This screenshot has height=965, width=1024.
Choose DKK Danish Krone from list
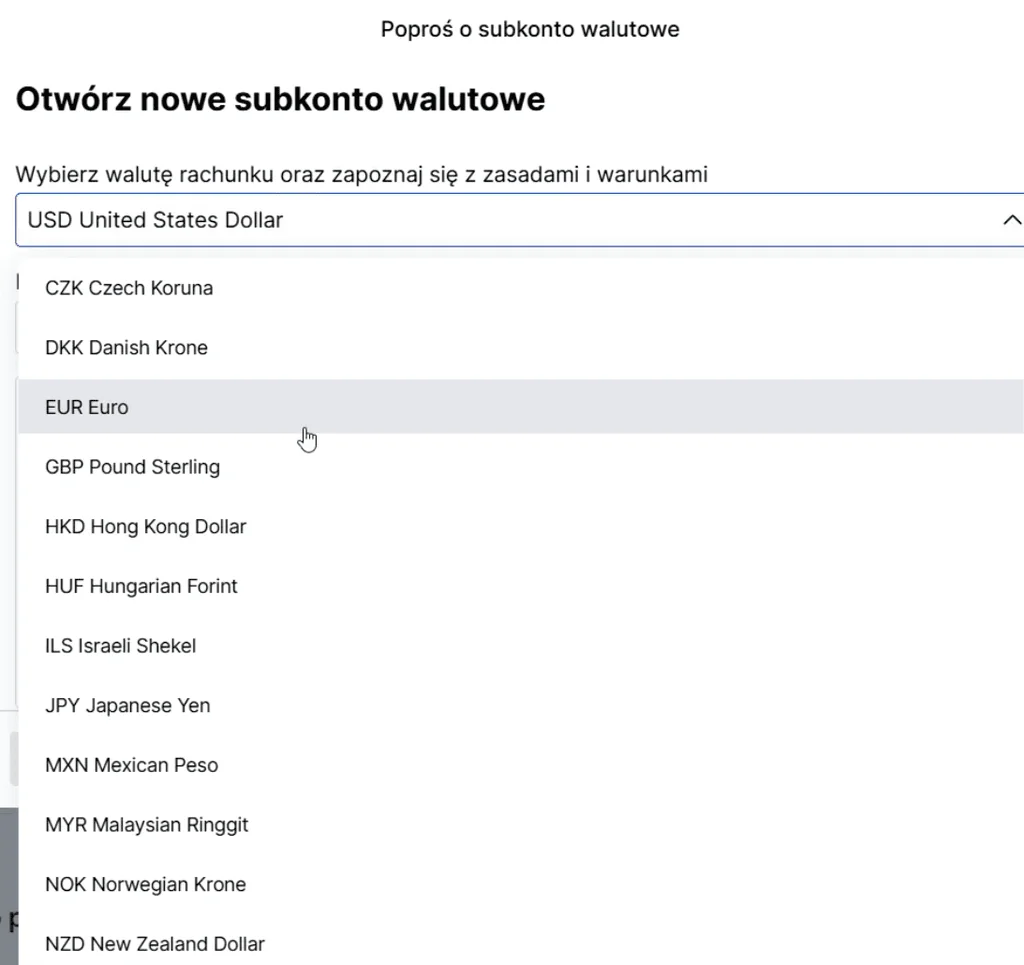point(521,347)
